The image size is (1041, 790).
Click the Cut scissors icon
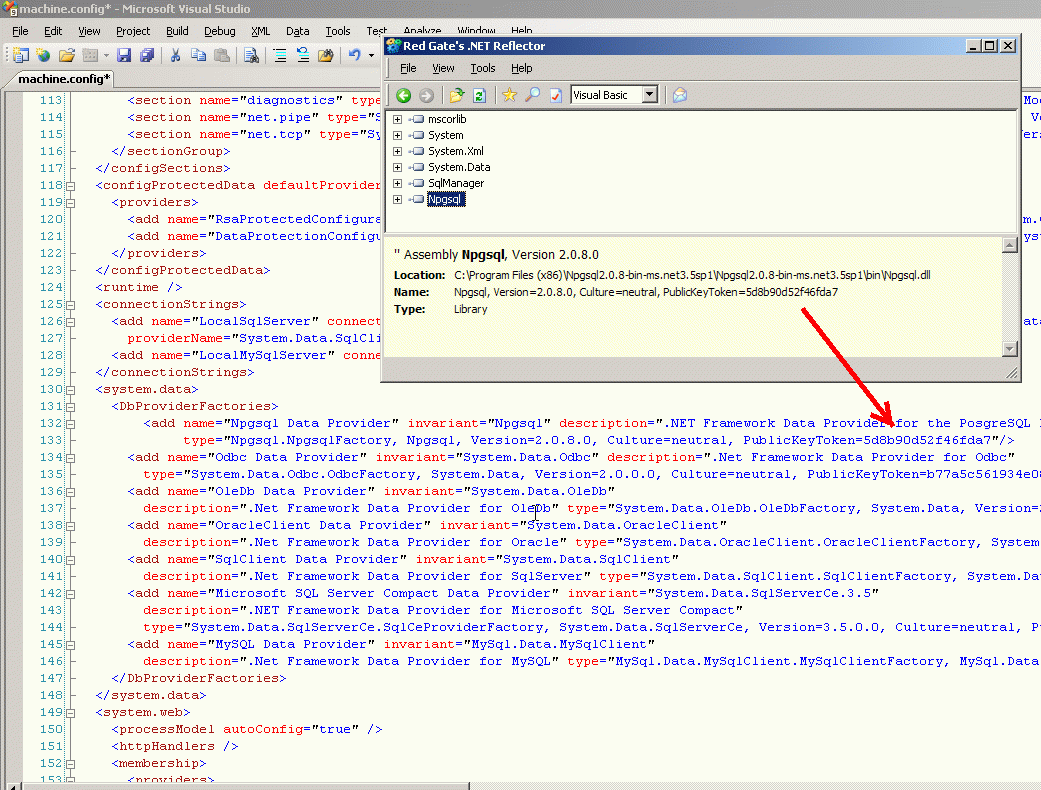(175, 55)
